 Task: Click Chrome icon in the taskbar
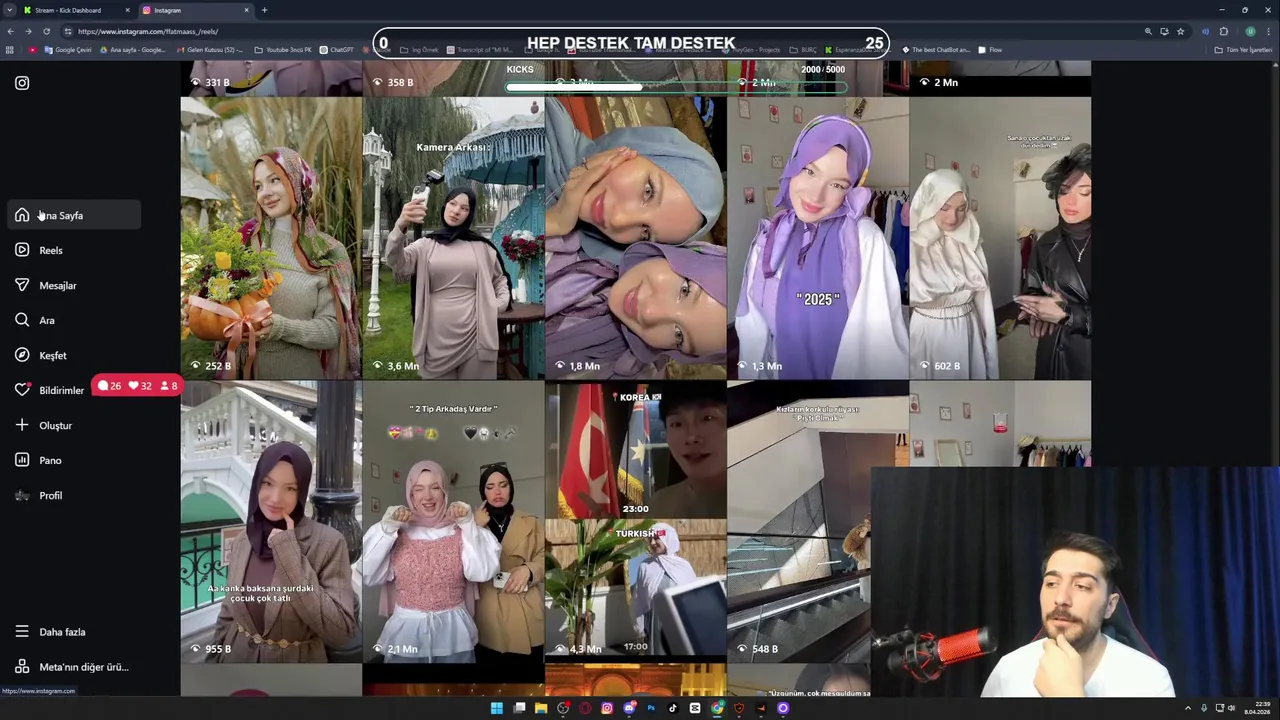point(717,708)
